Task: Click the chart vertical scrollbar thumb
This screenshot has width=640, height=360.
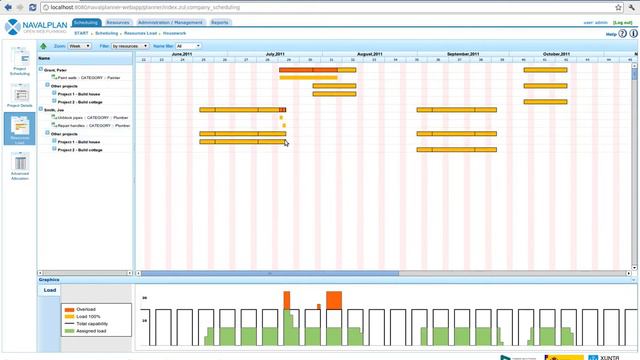Action: tap(634, 74)
